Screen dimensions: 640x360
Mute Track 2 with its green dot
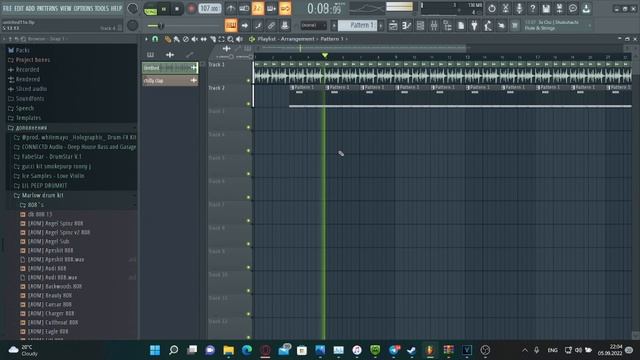(x=248, y=104)
